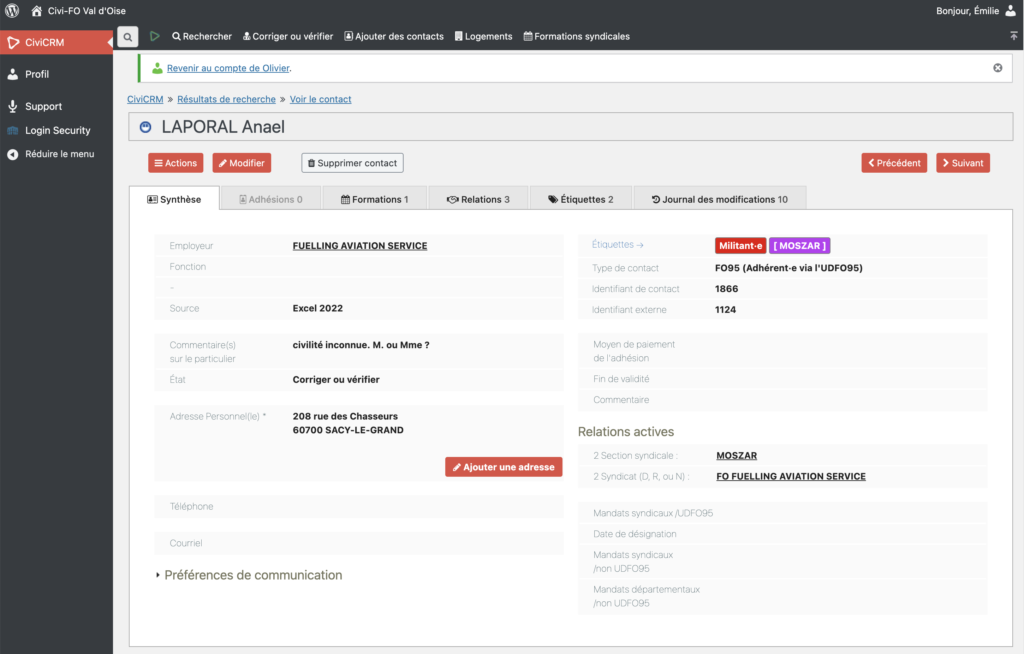Click Ajouter une adresse button

pos(503,467)
